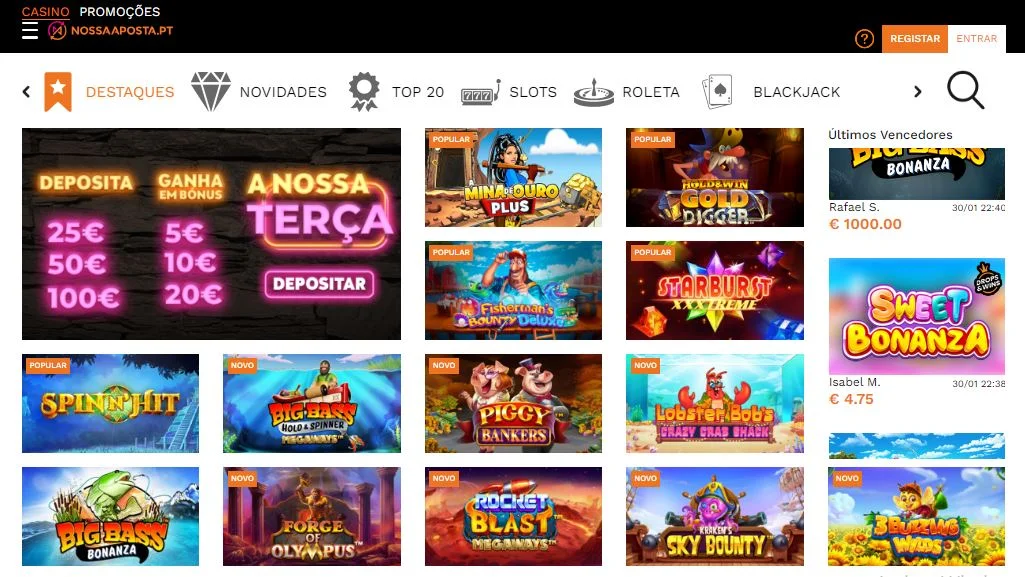Open the search magnifier icon
Screen dimensions: 1025x577
[966, 90]
